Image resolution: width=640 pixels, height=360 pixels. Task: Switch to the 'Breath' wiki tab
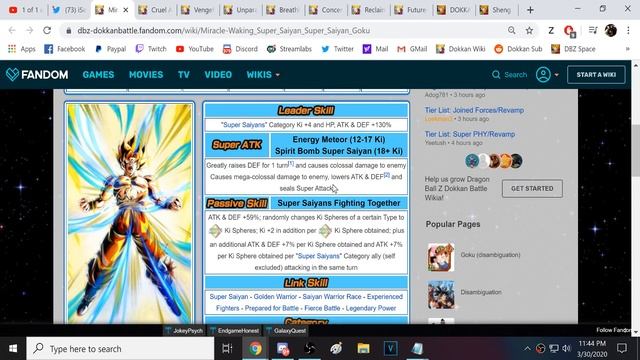pos(282,10)
